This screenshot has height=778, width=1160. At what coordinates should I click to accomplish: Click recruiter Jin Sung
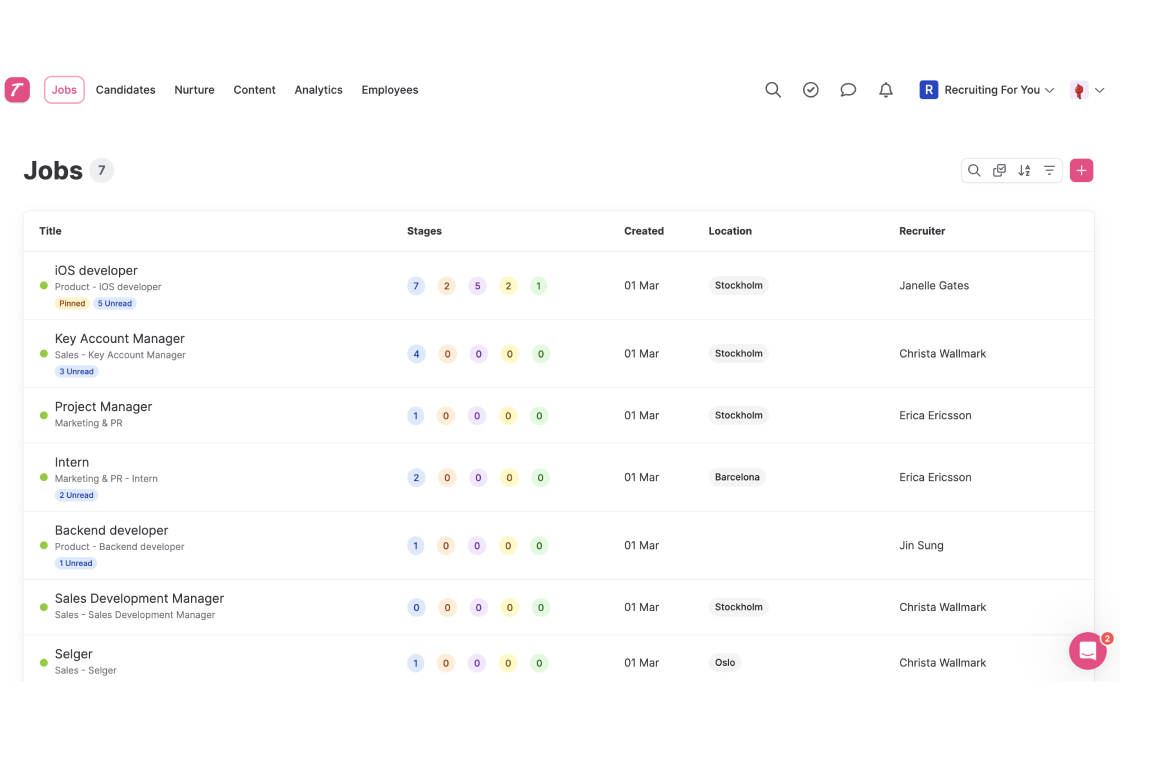921,546
